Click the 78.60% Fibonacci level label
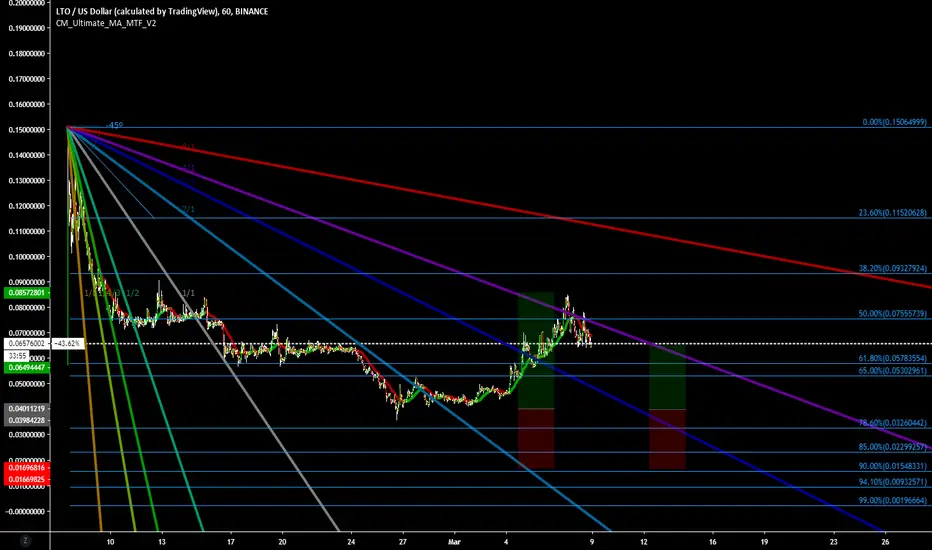 point(892,423)
